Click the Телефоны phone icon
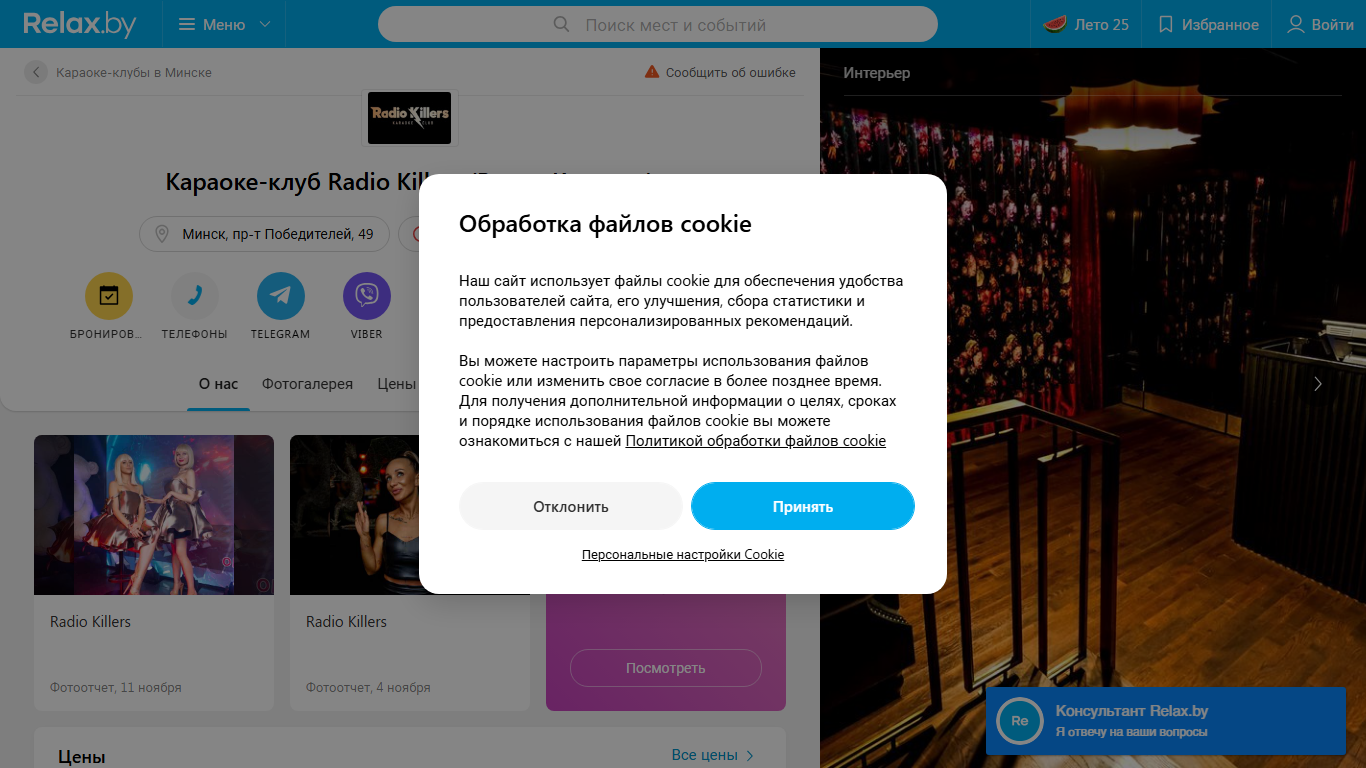This screenshot has width=1366, height=768. pyautogui.click(x=195, y=296)
